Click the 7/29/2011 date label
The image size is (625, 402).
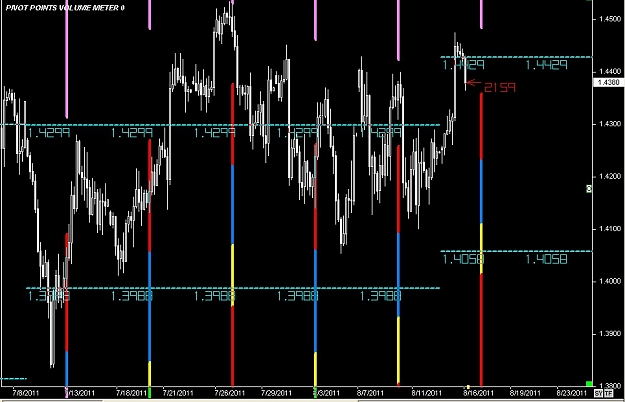coord(277,393)
